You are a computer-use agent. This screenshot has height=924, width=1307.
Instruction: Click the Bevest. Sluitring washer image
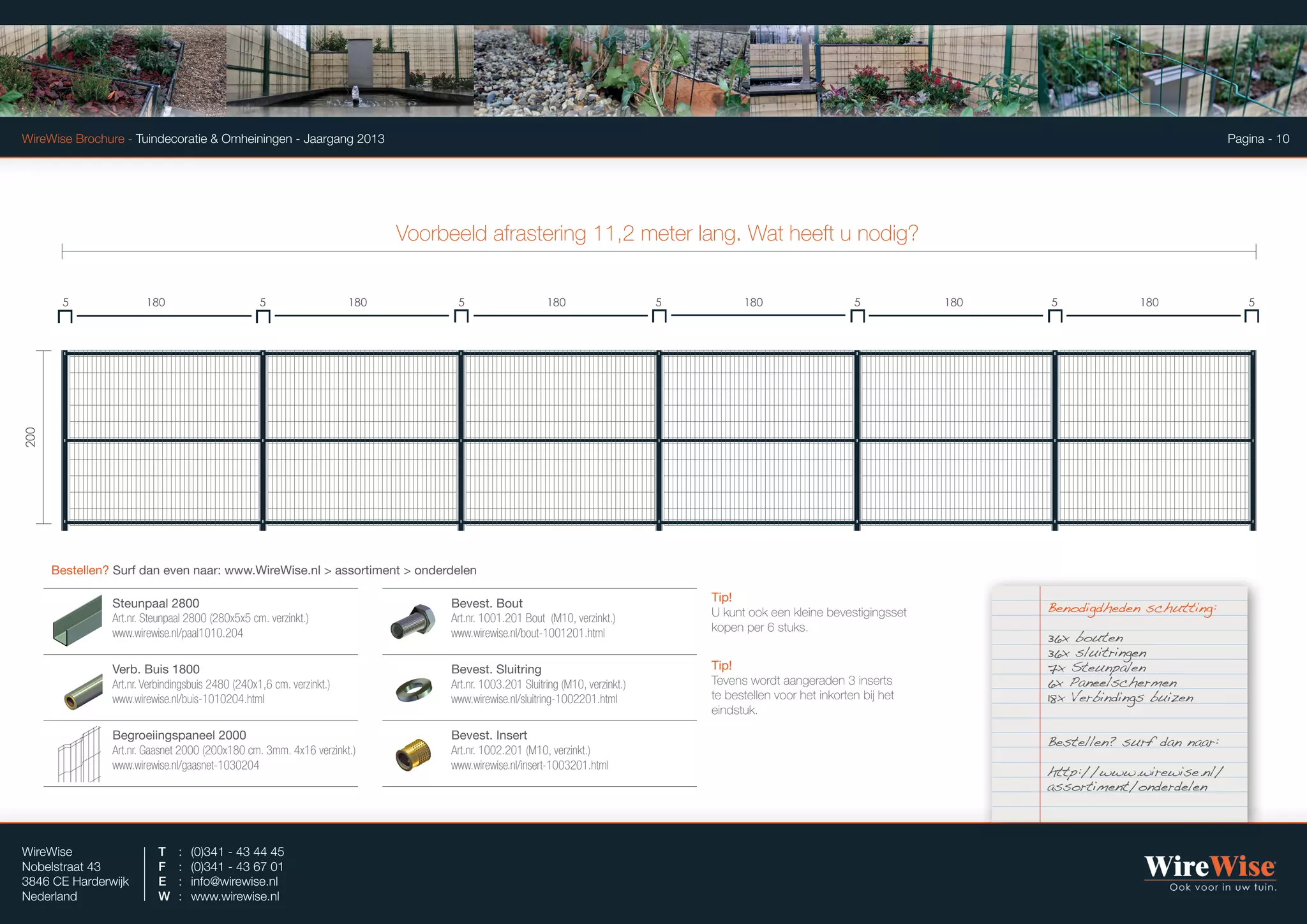(x=414, y=690)
